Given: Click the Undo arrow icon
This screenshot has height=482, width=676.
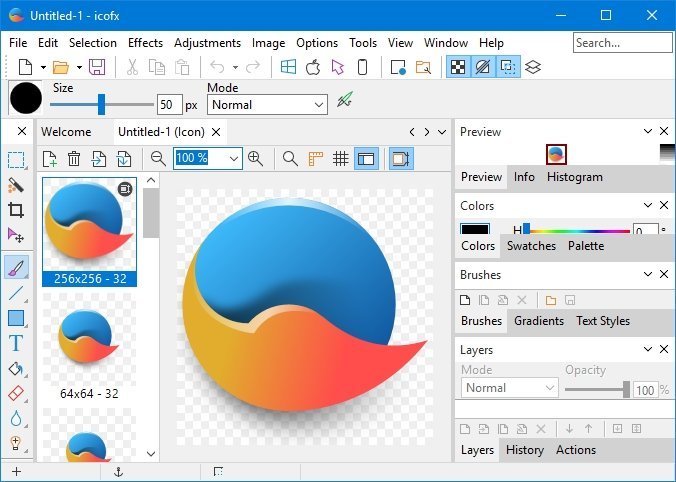Looking at the screenshot, I should point(217,67).
